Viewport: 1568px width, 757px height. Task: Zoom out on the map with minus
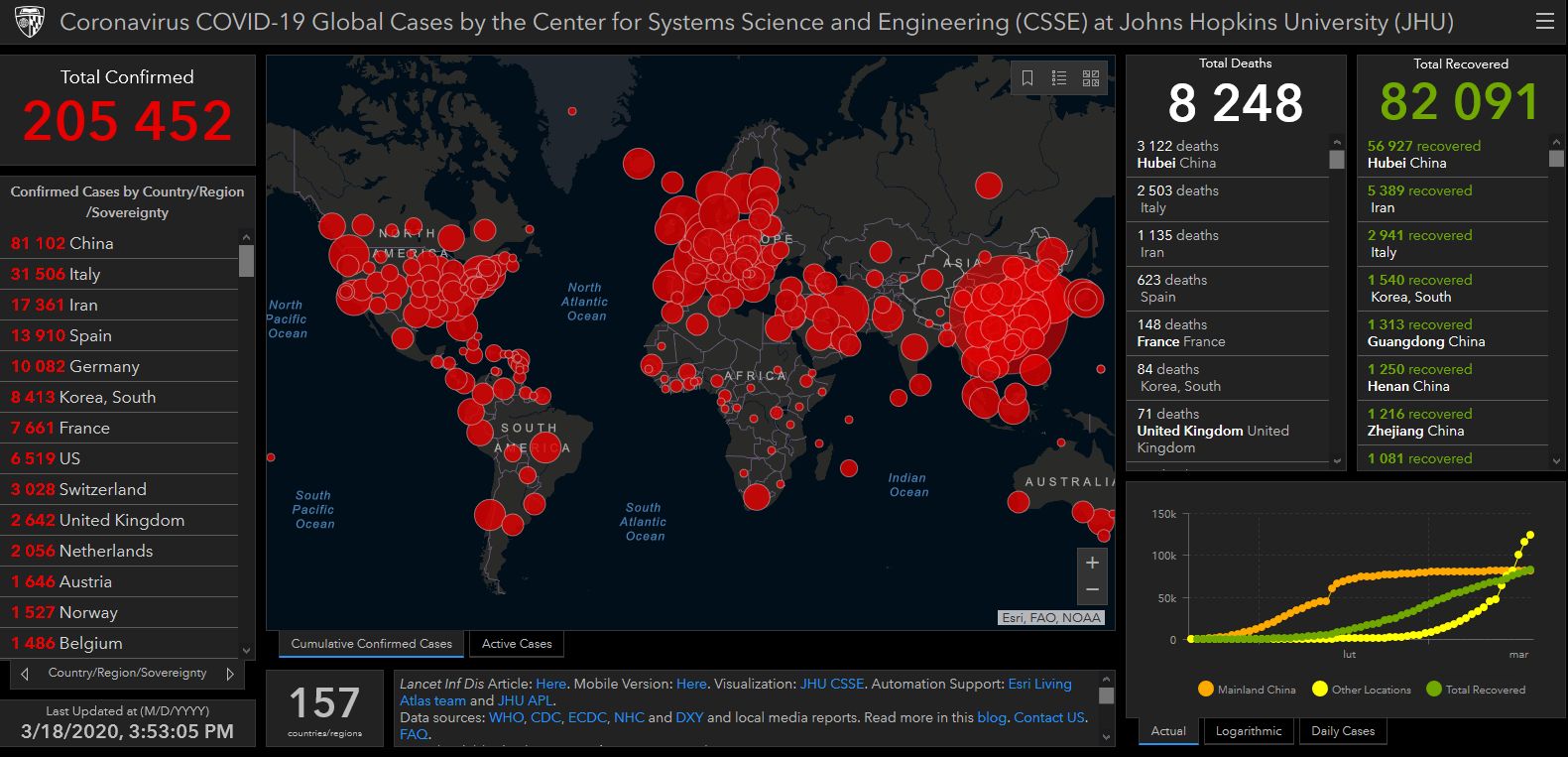click(1092, 589)
